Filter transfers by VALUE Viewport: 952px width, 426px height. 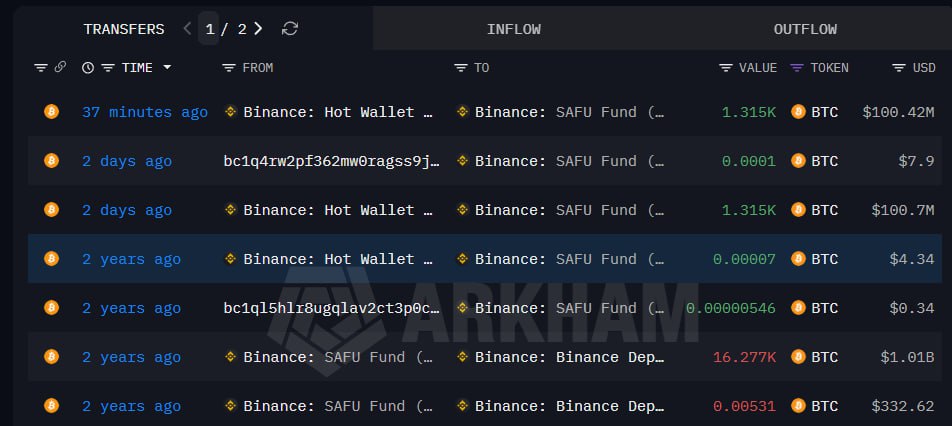tap(725, 68)
